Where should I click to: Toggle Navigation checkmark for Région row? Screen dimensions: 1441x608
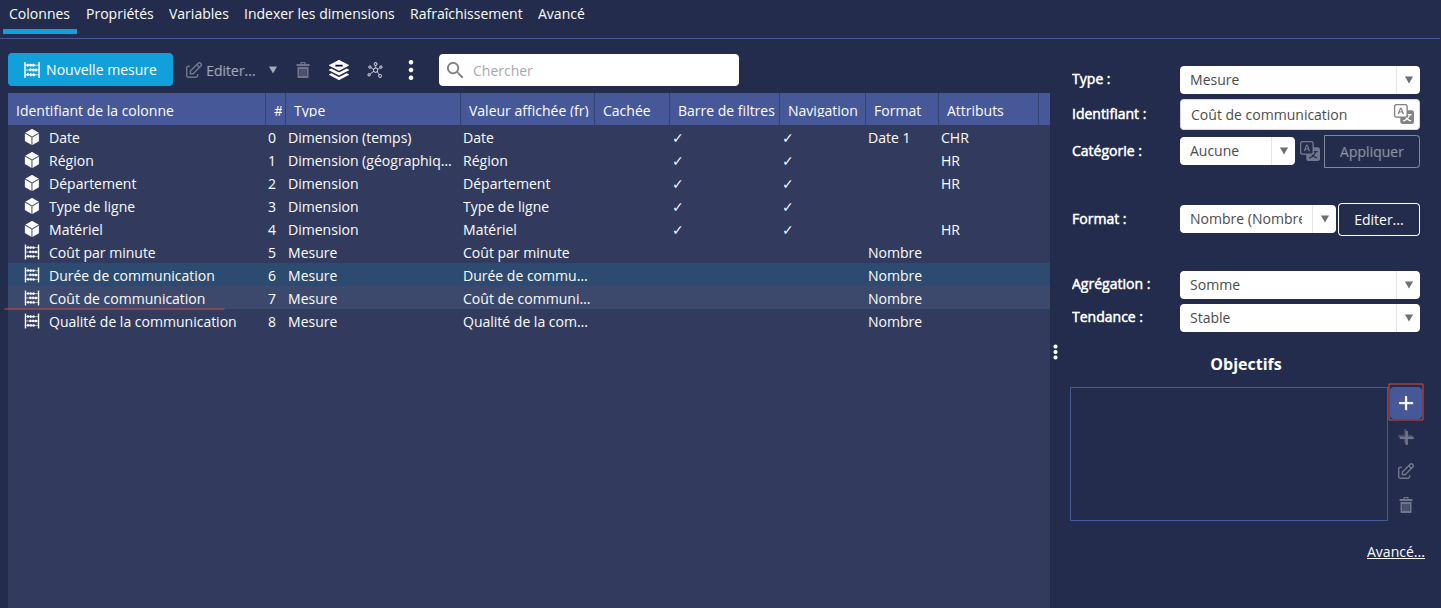coord(788,161)
